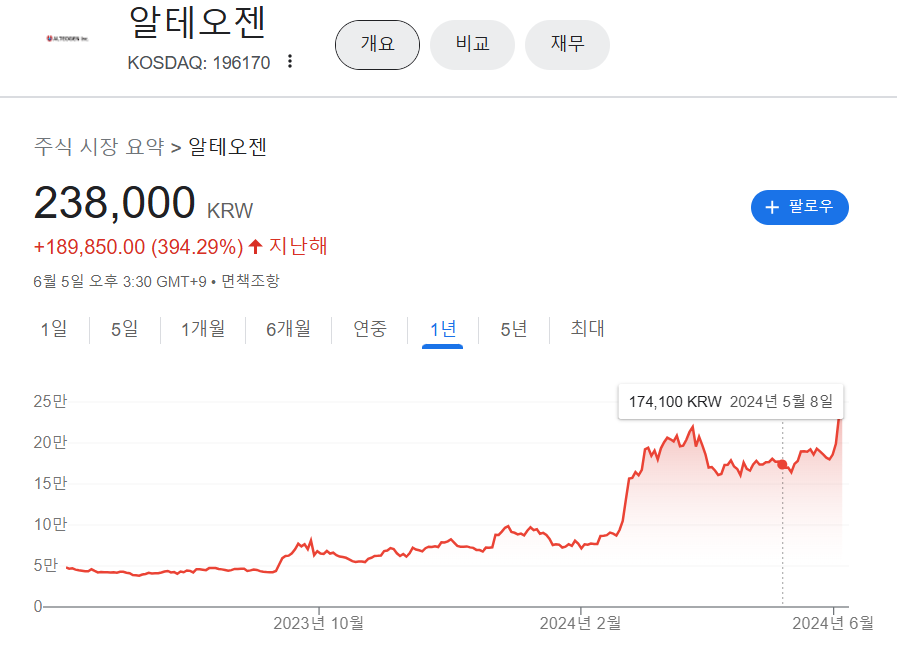Select the 재무 tab
897x646 pixels.
coord(567,45)
